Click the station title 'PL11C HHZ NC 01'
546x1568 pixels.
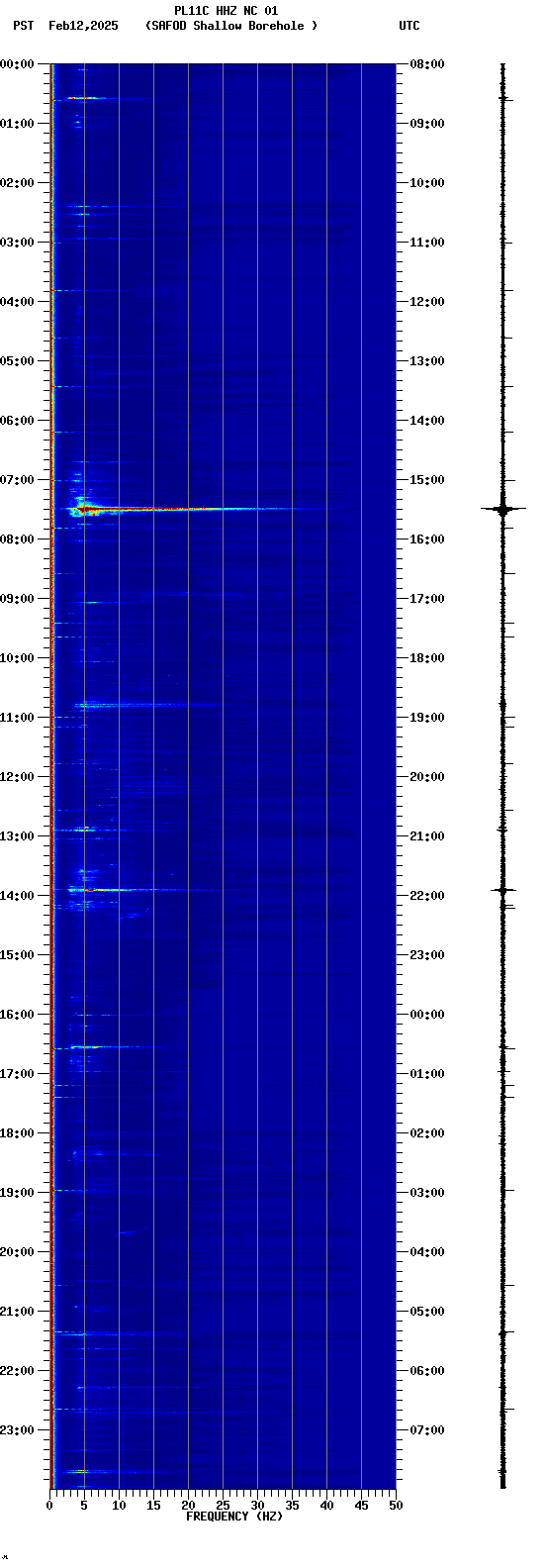(x=226, y=11)
